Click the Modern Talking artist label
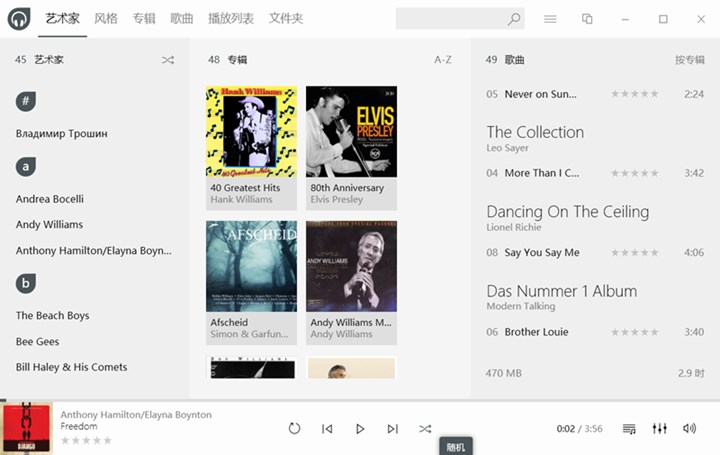Viewport: 720px width, 455px height. pyautogui.click(x=521, y=306)
